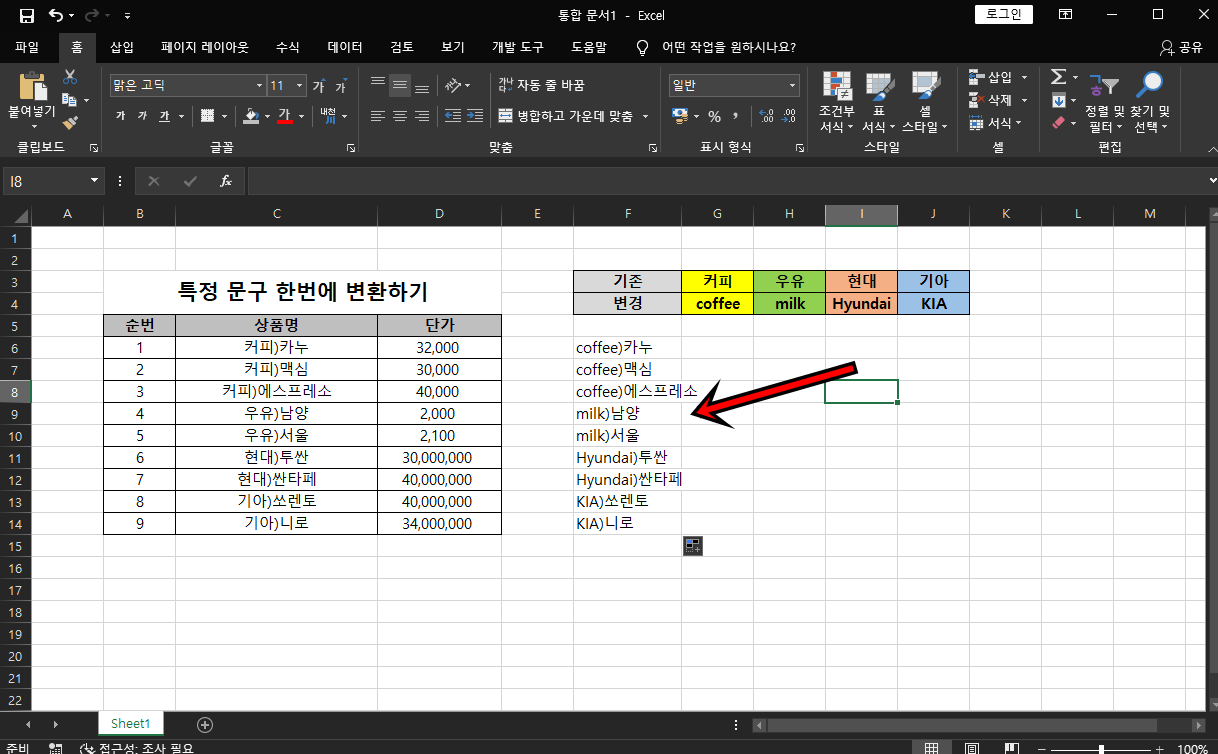1218x754 pixels.
Task: Open Cell Styles (셀 스타일)
Action: [925, 102]
